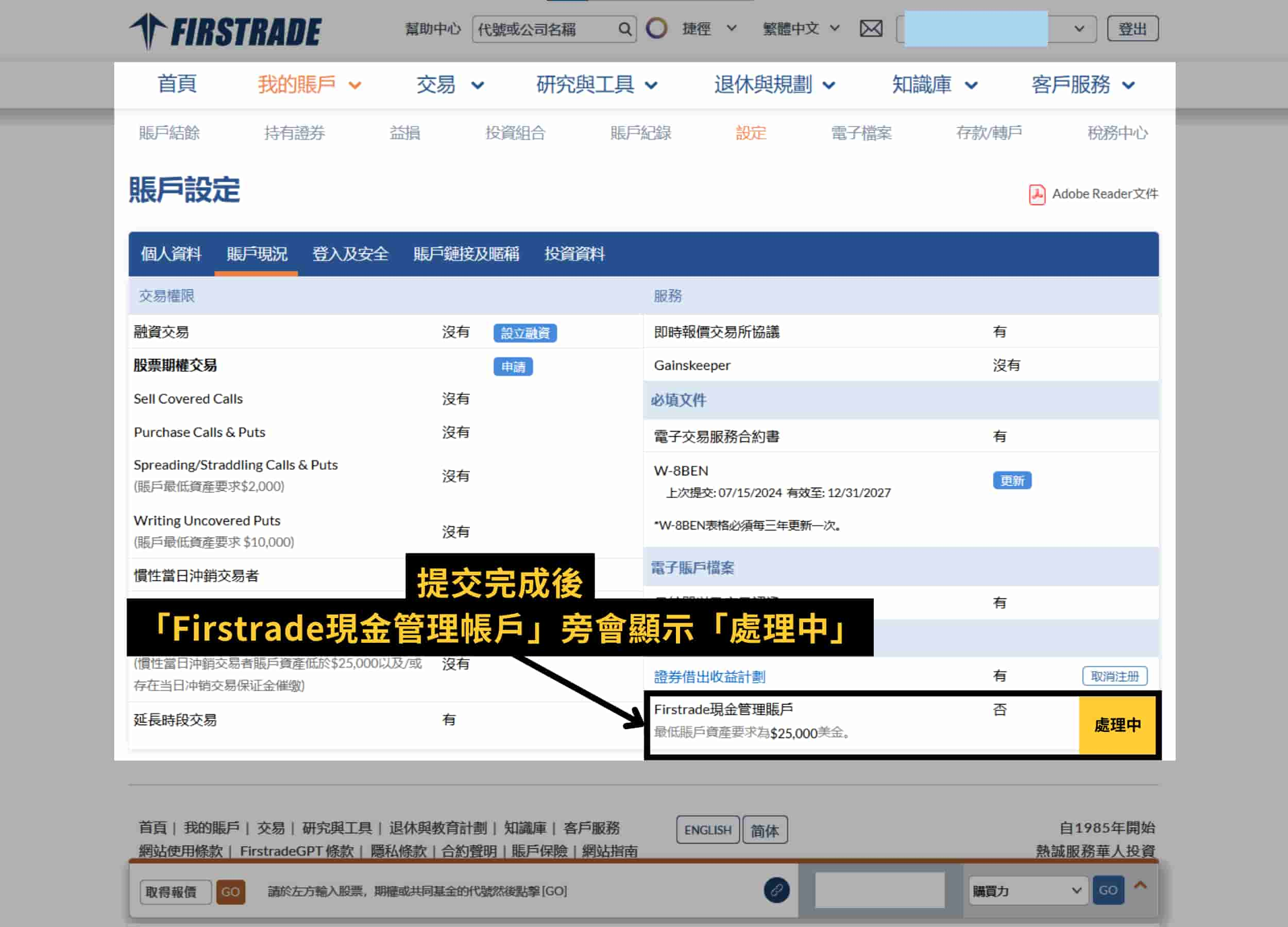Open the 存款/轉戶 submenu item
The height and width of the screenshot is (927, 1288).
click(989, 133)
